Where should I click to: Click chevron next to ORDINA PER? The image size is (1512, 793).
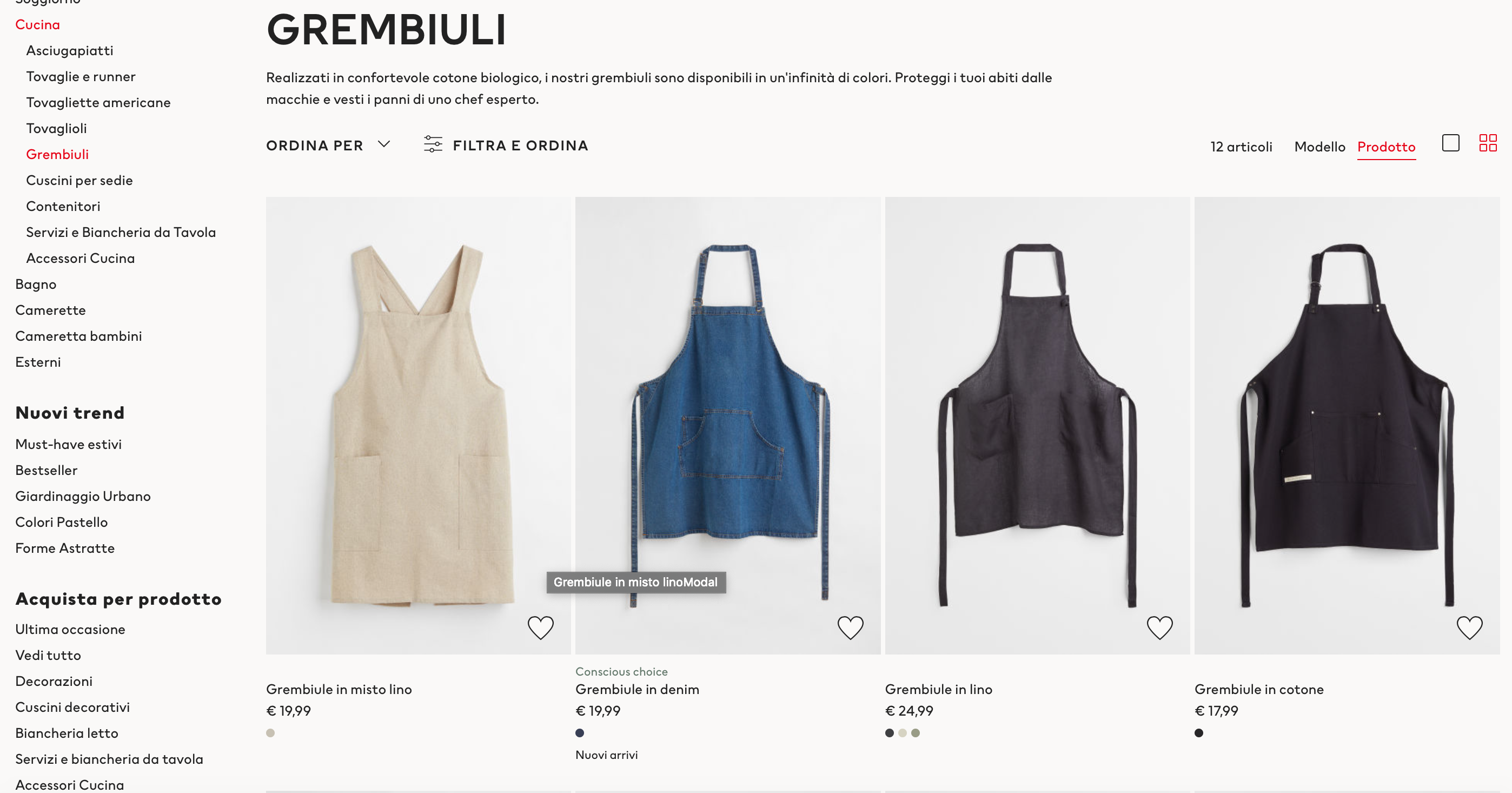(x=384, y=144)
